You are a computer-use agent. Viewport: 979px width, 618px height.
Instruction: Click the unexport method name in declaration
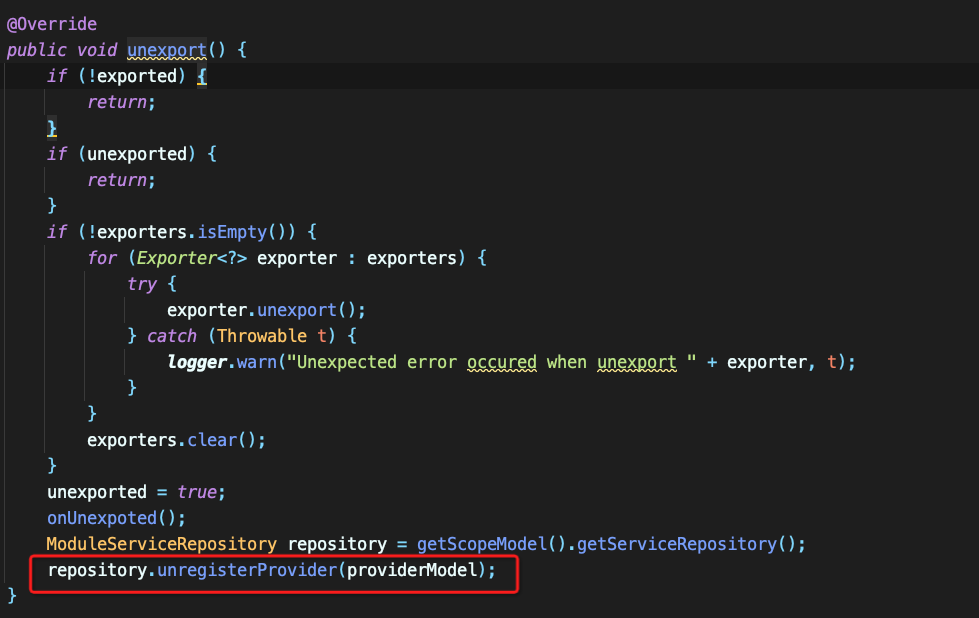167,50
